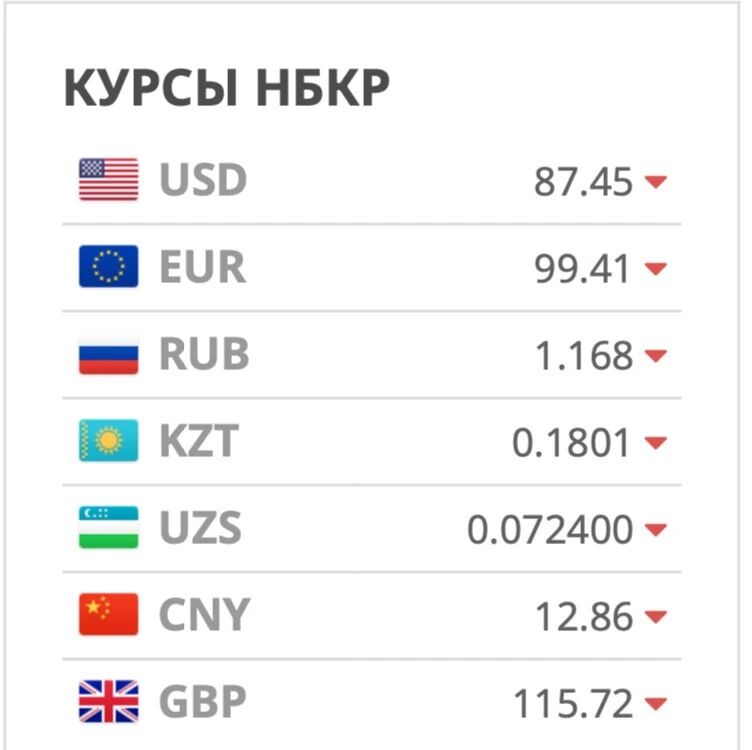The image size is (752, 750).
Task: Select the Uzbekistan flag icon
Action: coord(108,527)
